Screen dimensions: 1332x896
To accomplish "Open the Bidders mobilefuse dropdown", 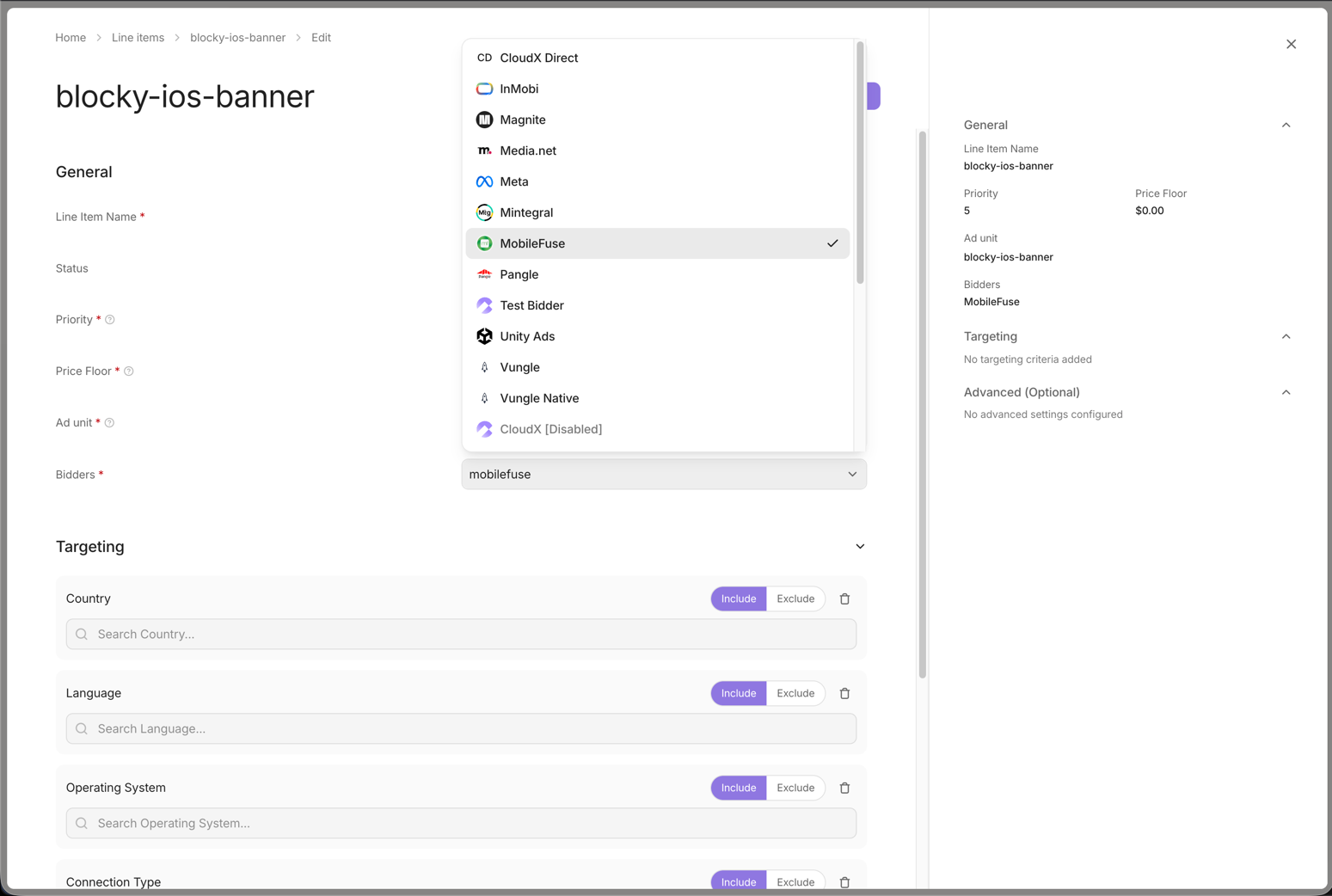I will 664,474.
